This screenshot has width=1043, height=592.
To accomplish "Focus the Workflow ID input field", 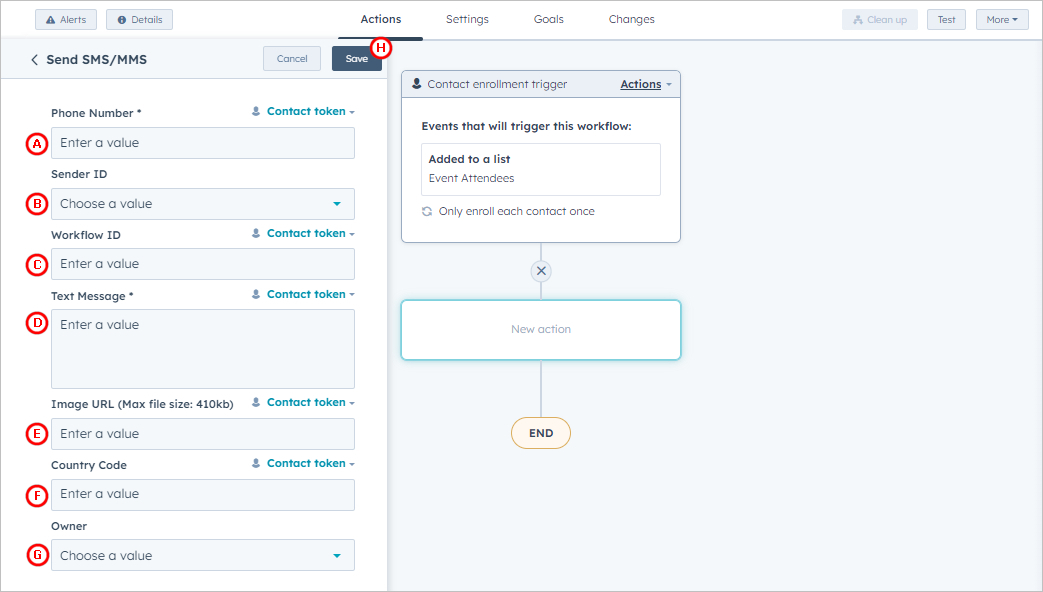I will [203, 264].
